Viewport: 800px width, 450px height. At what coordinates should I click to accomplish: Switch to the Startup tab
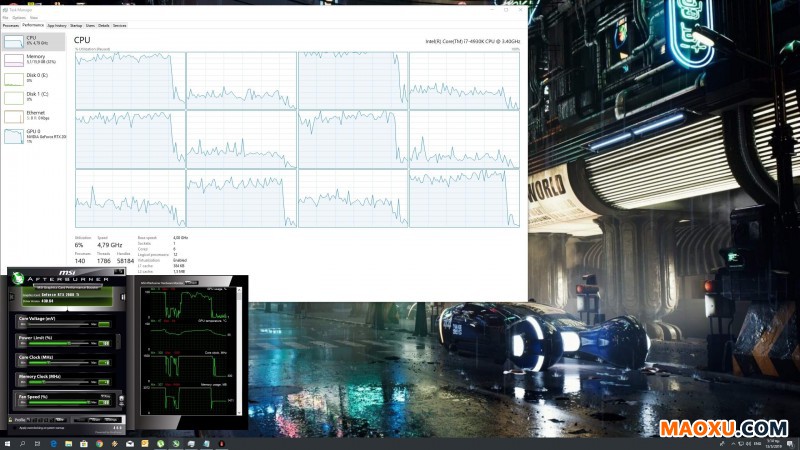(76, 26)
